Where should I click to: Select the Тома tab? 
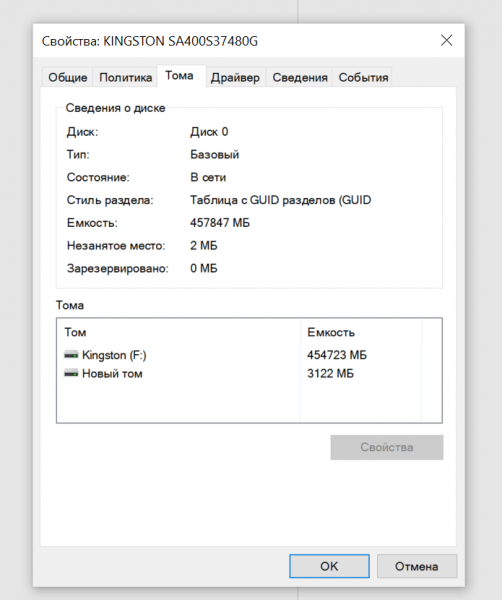179,76
